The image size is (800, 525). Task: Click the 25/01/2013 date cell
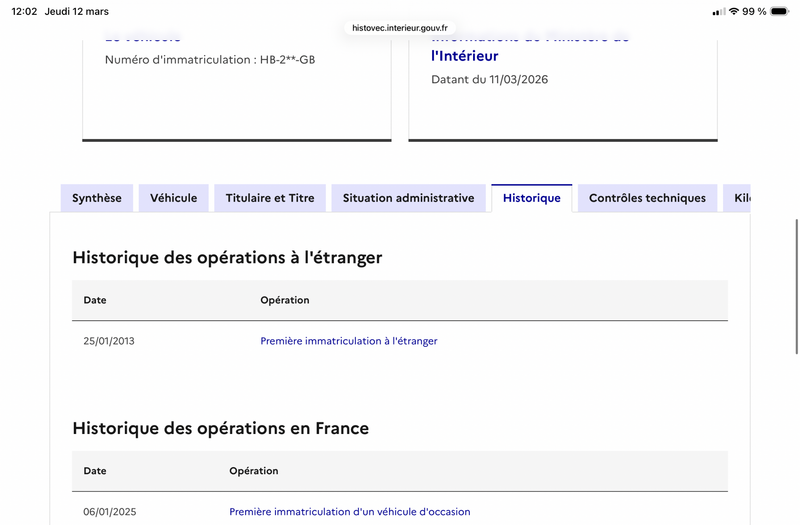click(x=109, y=341)
